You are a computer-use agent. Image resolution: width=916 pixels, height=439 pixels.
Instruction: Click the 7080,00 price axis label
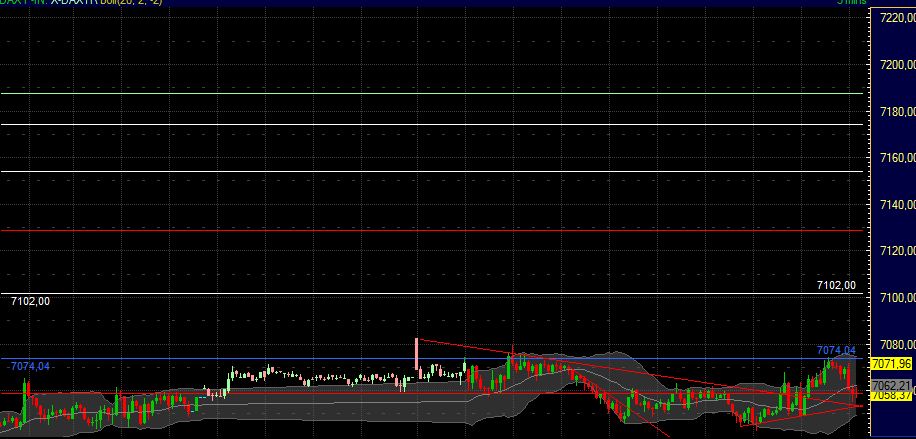(x=896, y=344)
